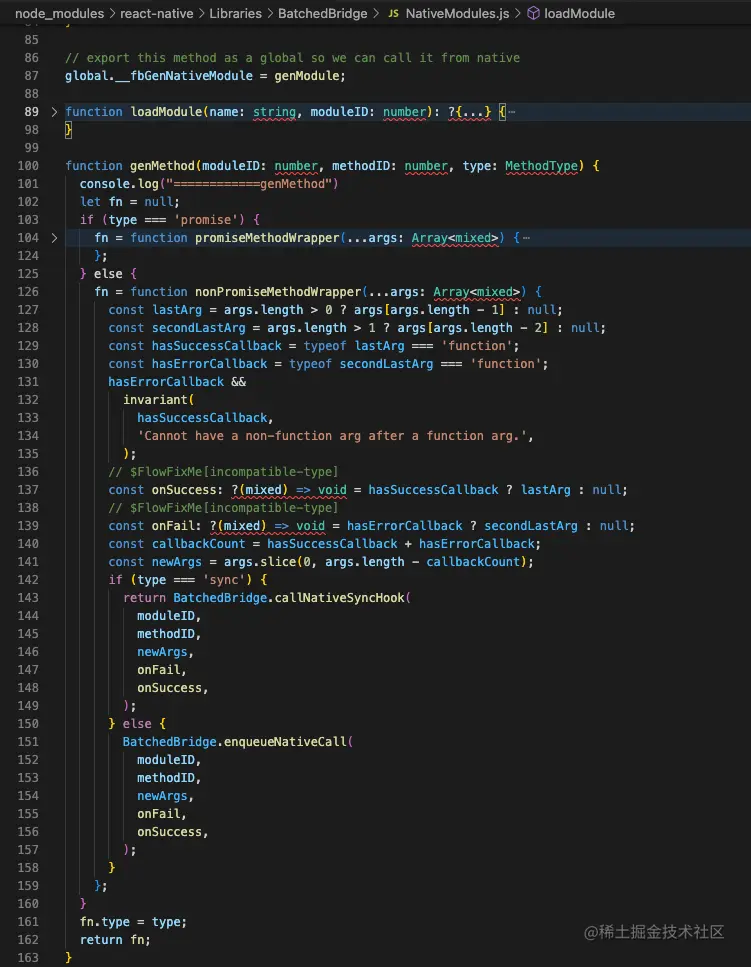Click enqueueNativeCall method call
The image size is (751, 967).
285,741
